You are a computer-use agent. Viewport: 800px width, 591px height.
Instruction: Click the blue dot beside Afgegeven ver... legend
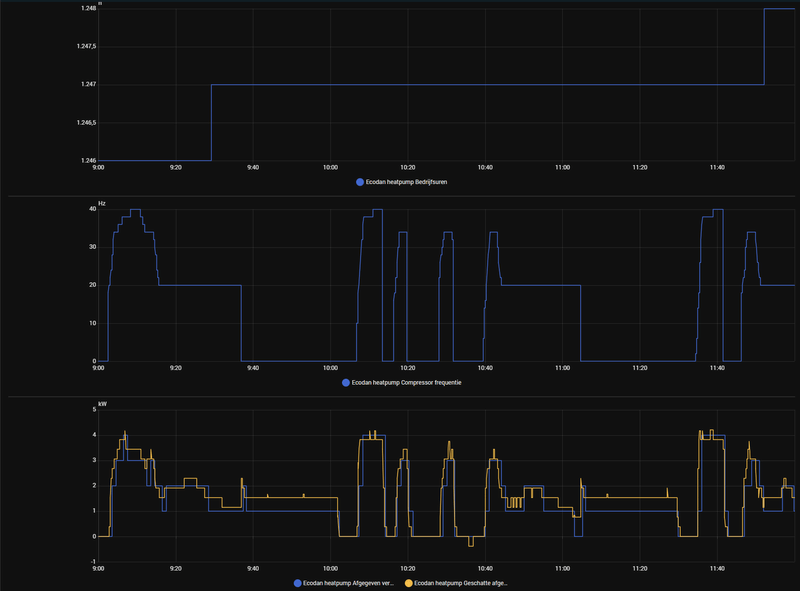coord(297,583)
